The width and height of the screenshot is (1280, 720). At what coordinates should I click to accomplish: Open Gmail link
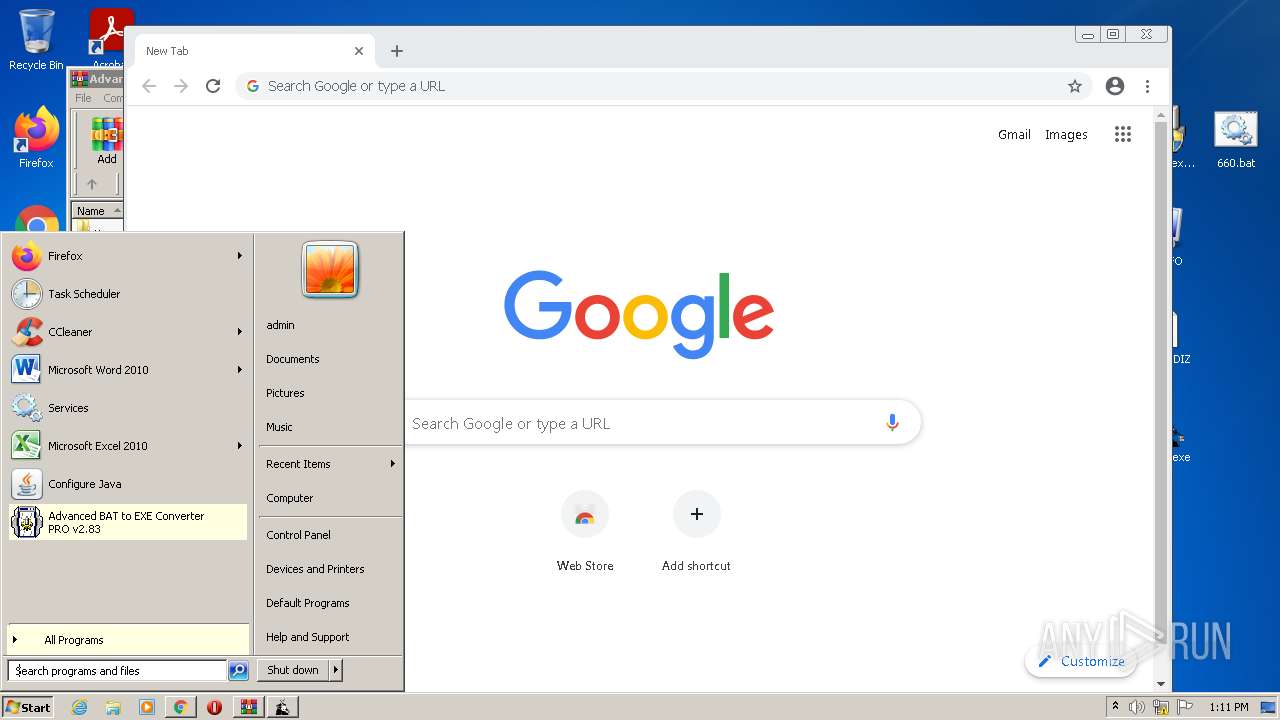click(x=1014, y=135)
